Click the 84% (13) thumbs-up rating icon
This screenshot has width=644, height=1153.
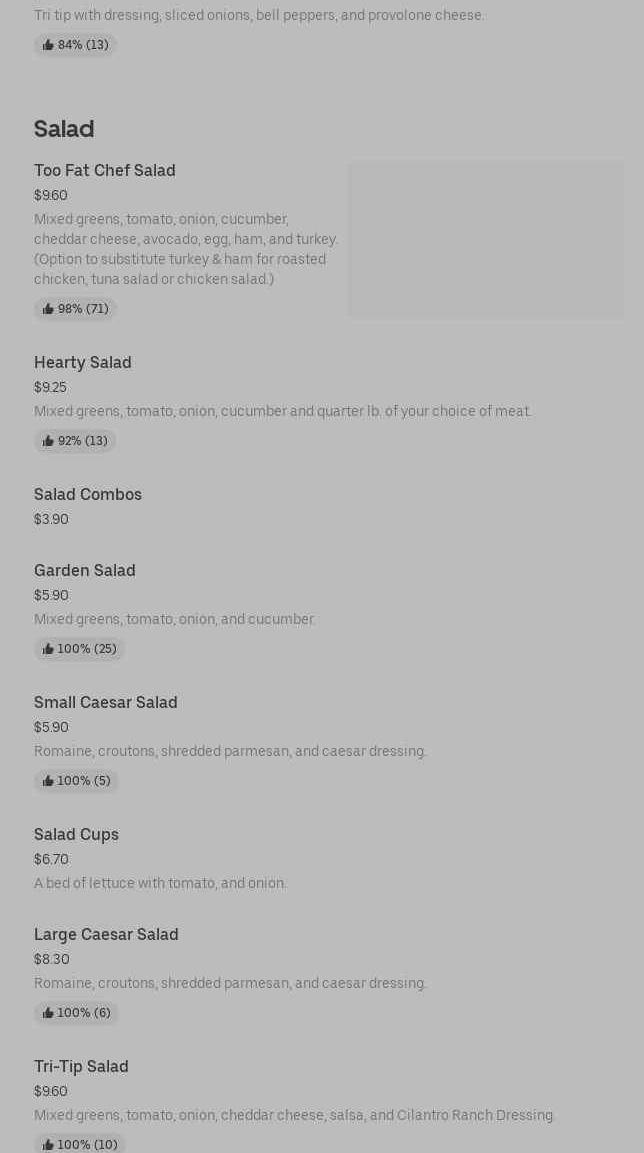click(x=48, y=45)
